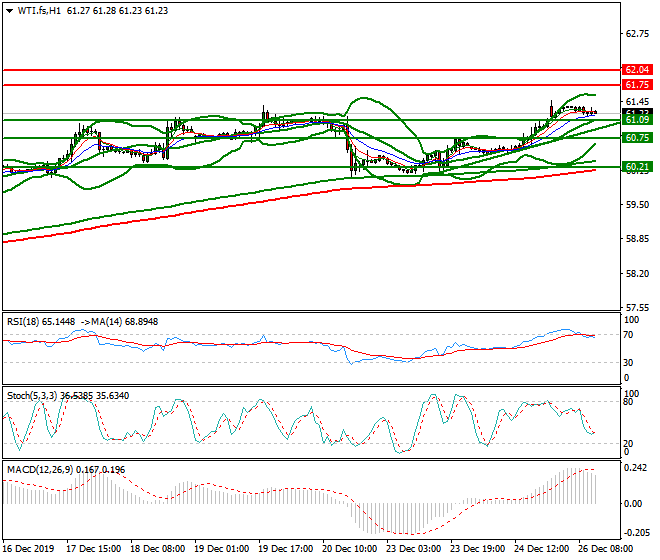
Task: Select the 57.55 price scale value
Action: [637, 308]
